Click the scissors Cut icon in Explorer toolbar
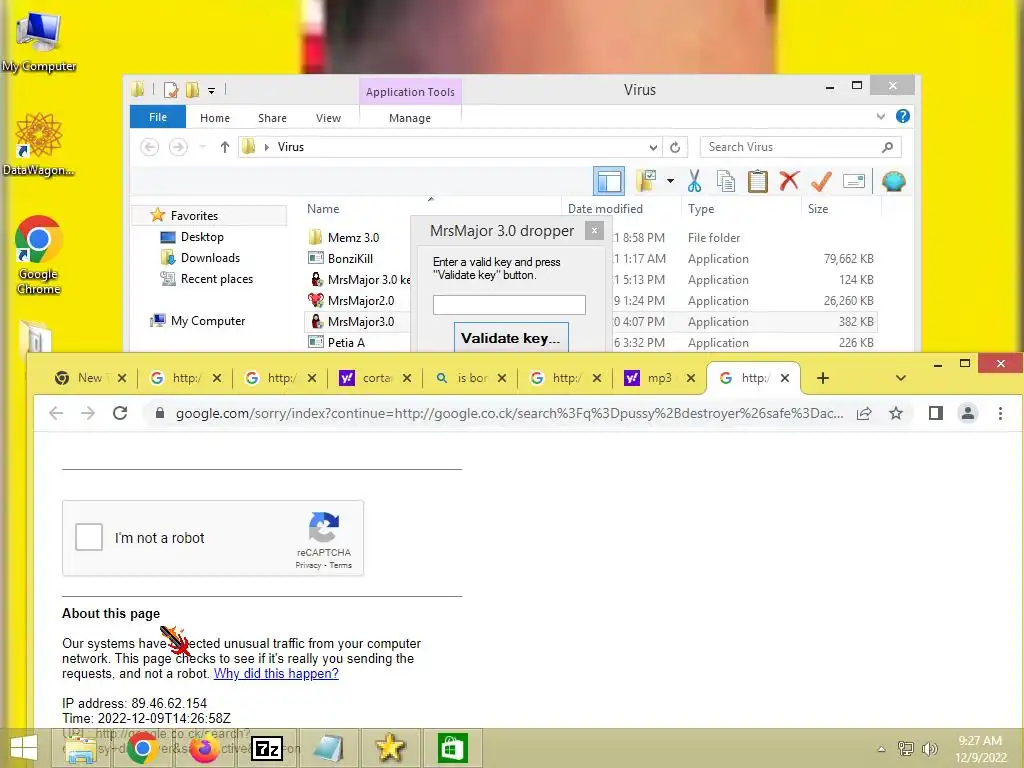Screen dimensions: 1024x768 [694, 181]
